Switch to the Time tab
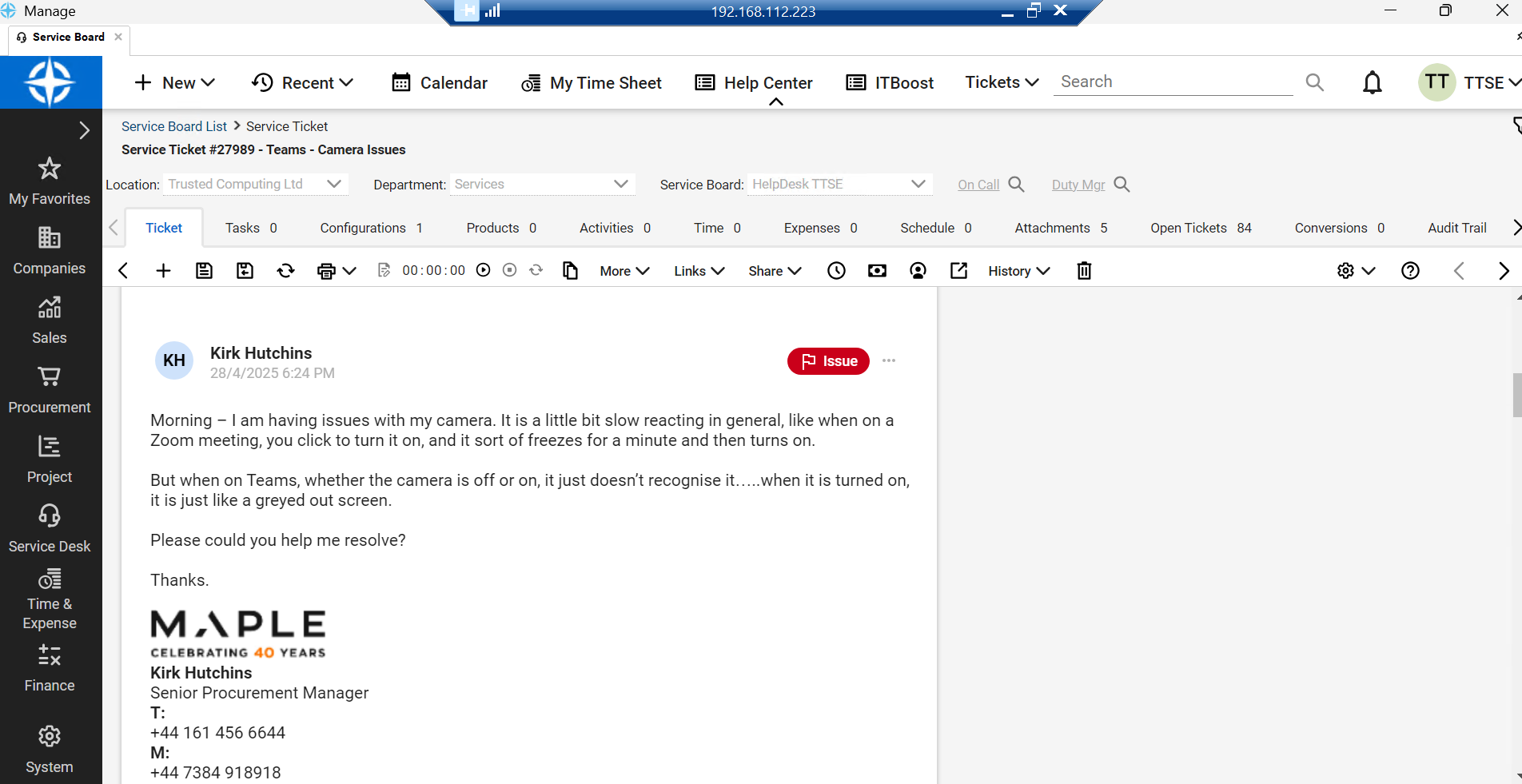The width and height of the screenshot is (1522, 784). point(717,228)
